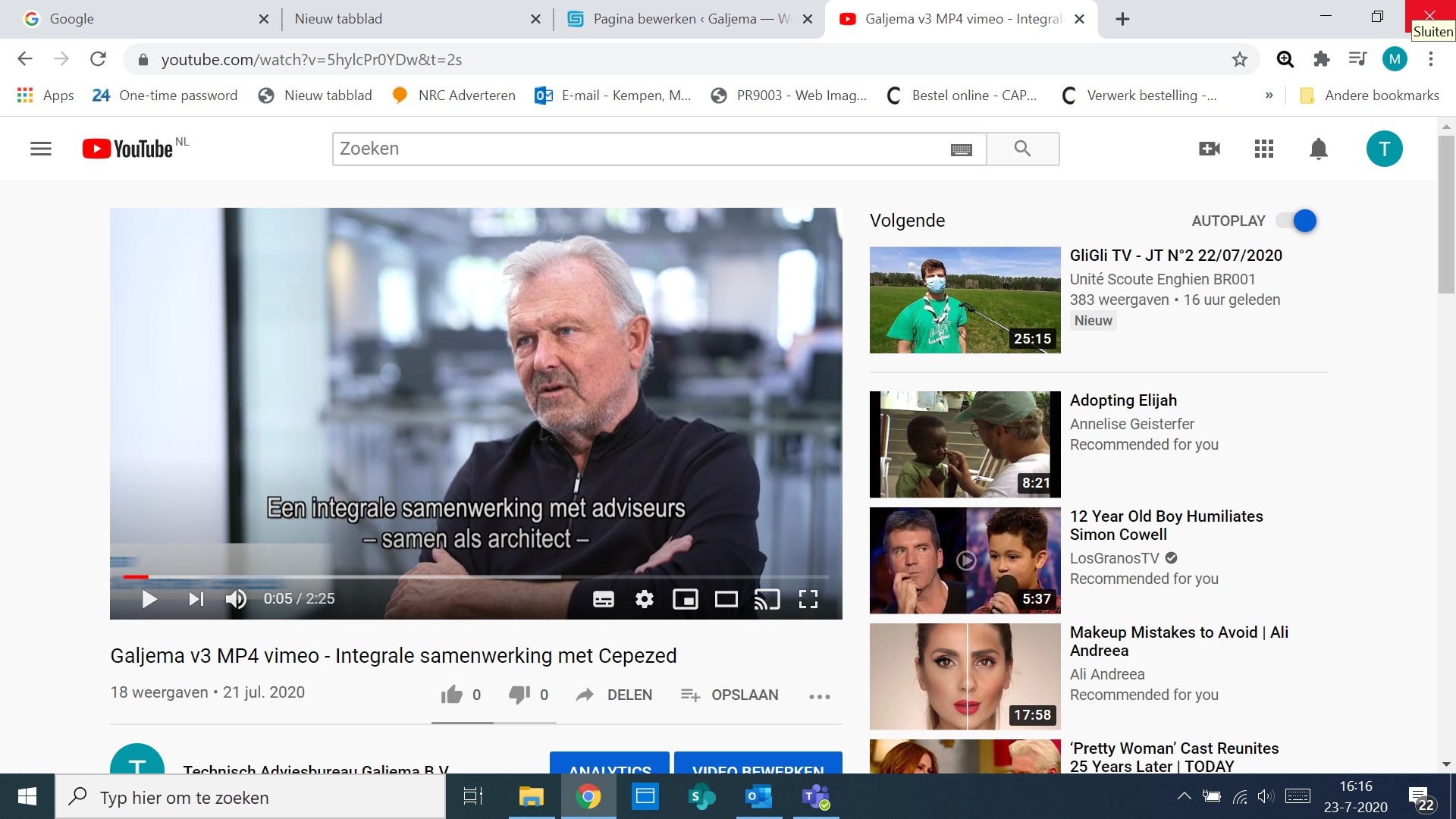This screenshot has height=819, width=1456.
Task: Open Windows Start menu
Action: [x=27, y=796]
